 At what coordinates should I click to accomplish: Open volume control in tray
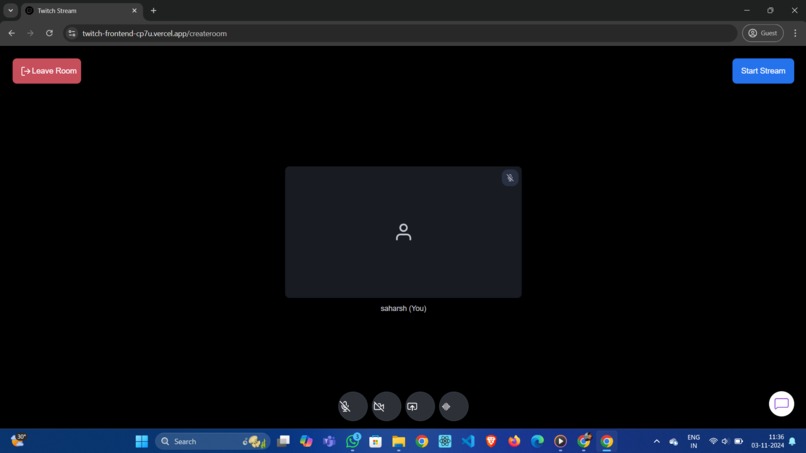(x=725, y=441)
